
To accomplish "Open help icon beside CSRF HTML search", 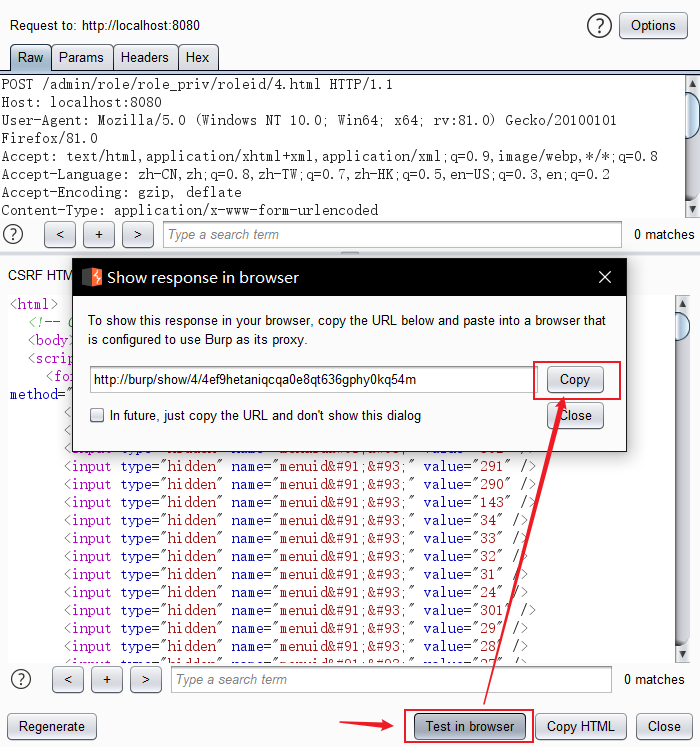I will click(x=21, y=679).
